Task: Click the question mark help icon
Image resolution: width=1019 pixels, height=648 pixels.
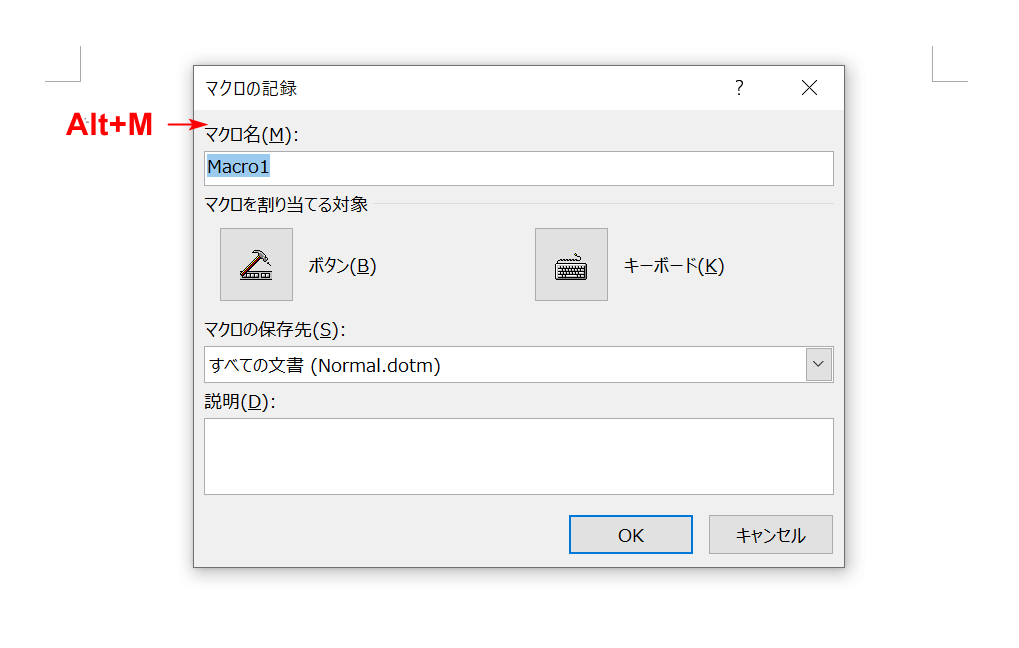Action: point(739,88)
